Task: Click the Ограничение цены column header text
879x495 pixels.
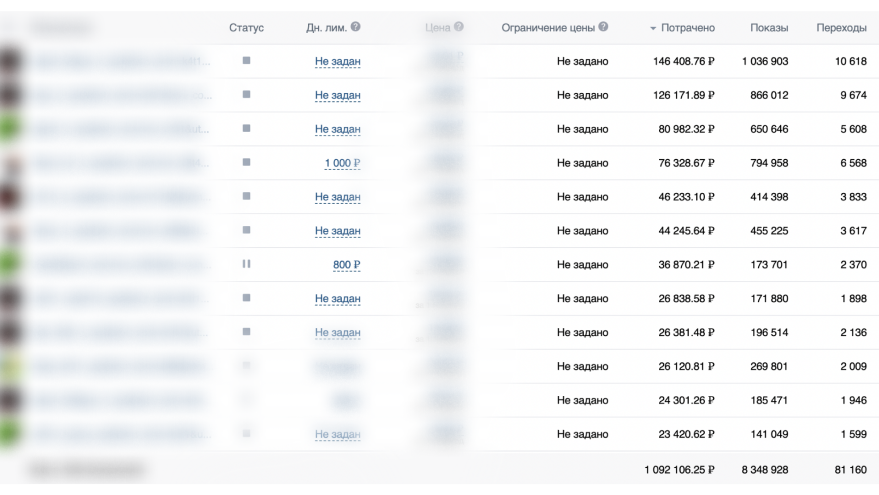Action: [548, 27]
